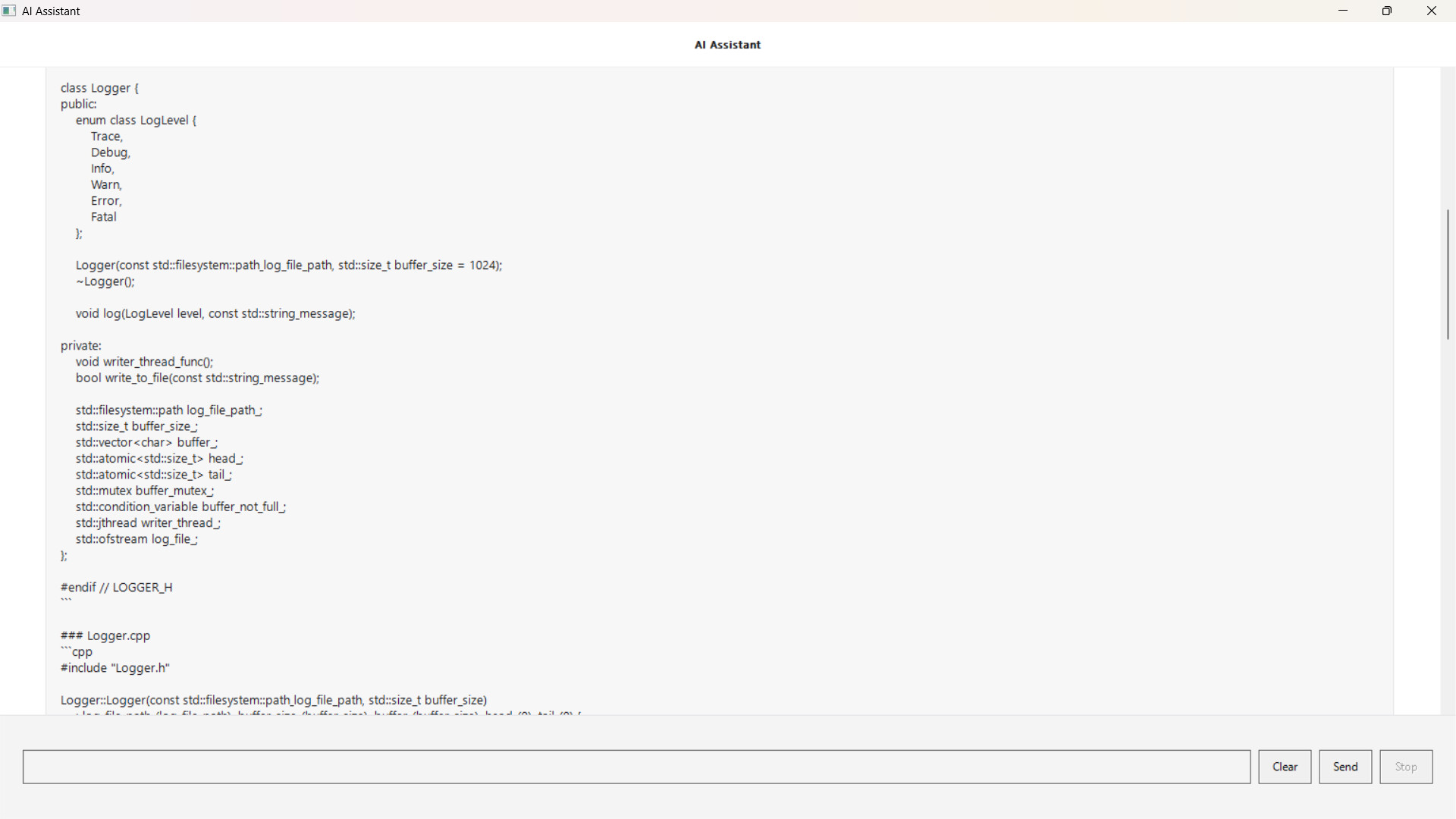Viewport: 1456px width, 819px height.
Task: Click the 'void writer_thread_func();' line
Action: (144, 362)
